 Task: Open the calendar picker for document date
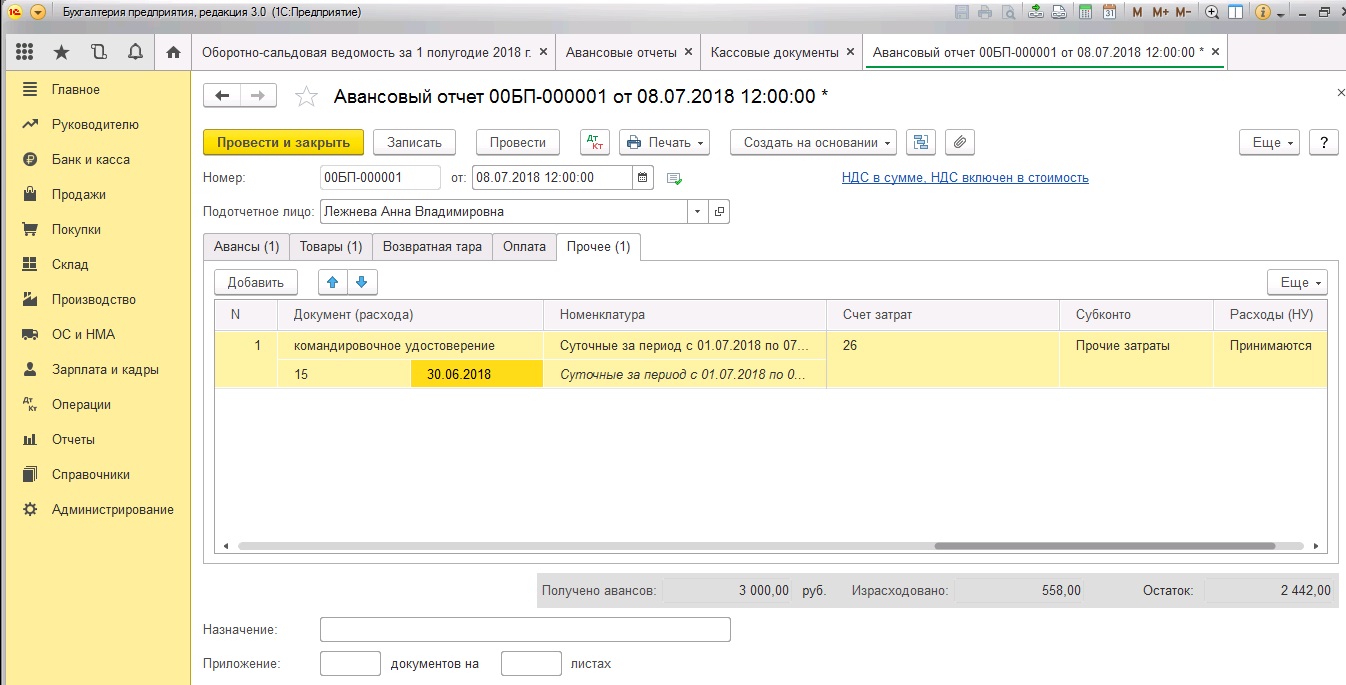644,178
